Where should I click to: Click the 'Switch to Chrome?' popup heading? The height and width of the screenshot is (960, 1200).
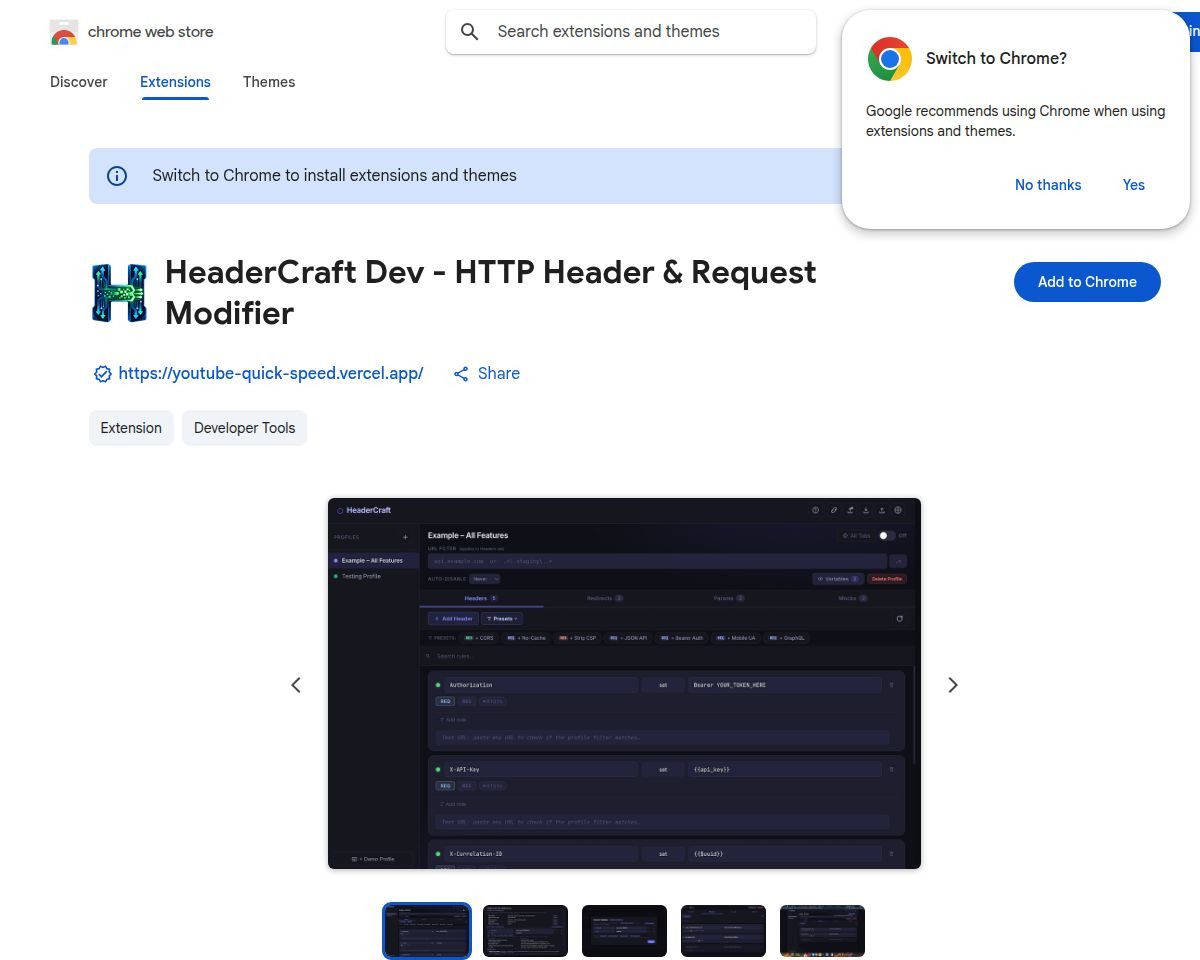point(996,59)
